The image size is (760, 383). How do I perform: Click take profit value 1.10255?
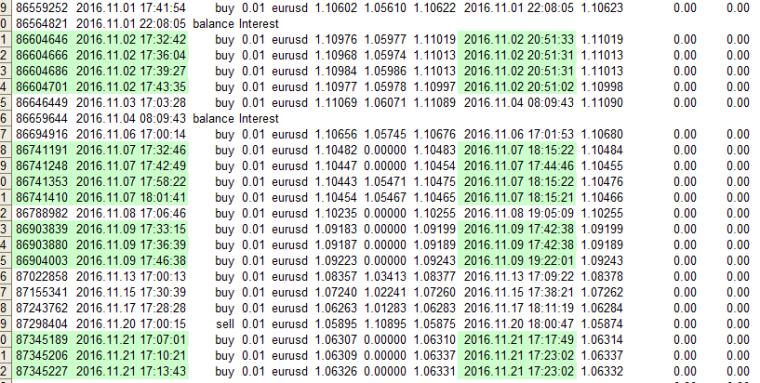435,213
